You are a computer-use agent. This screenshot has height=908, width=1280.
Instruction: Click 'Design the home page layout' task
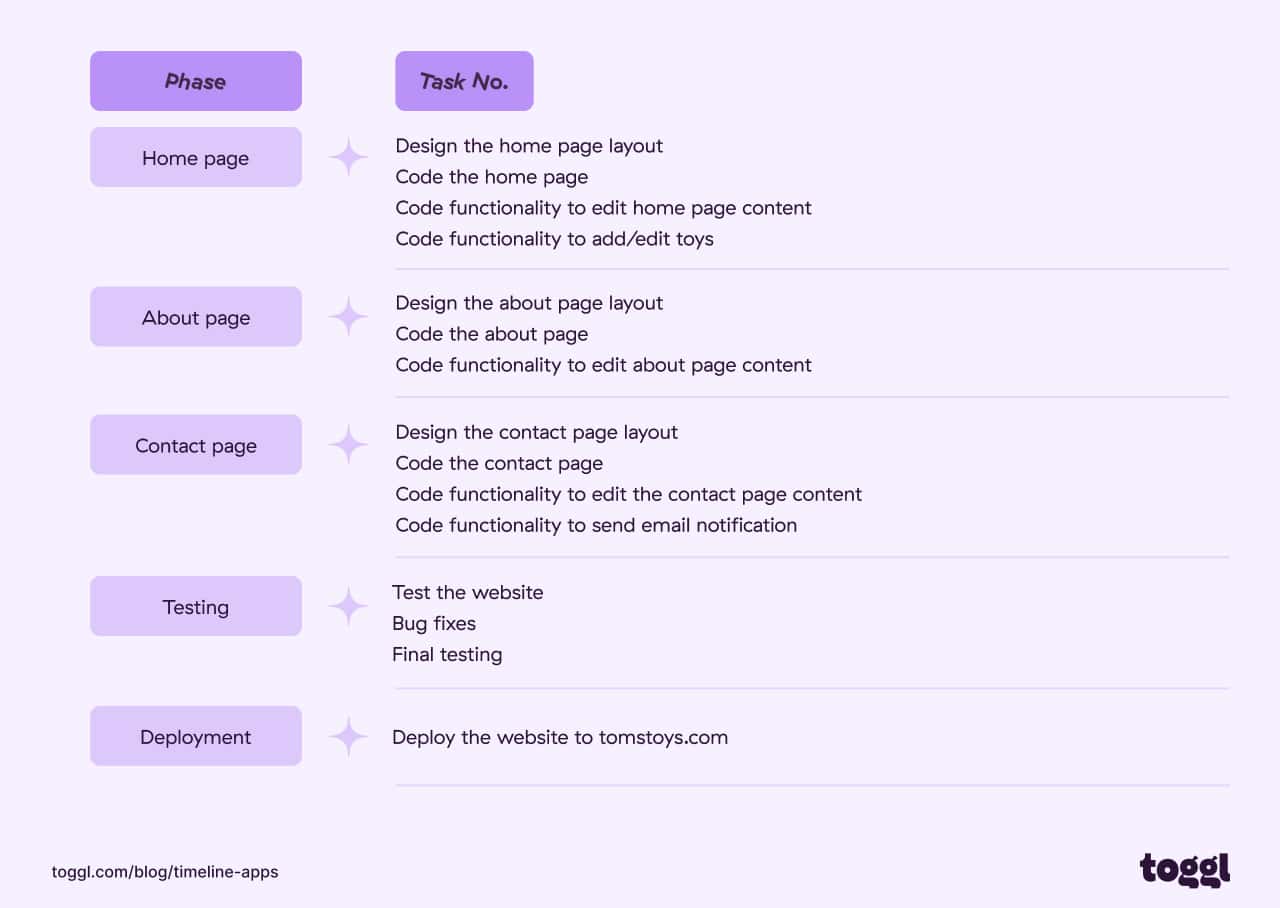[529, 146]
